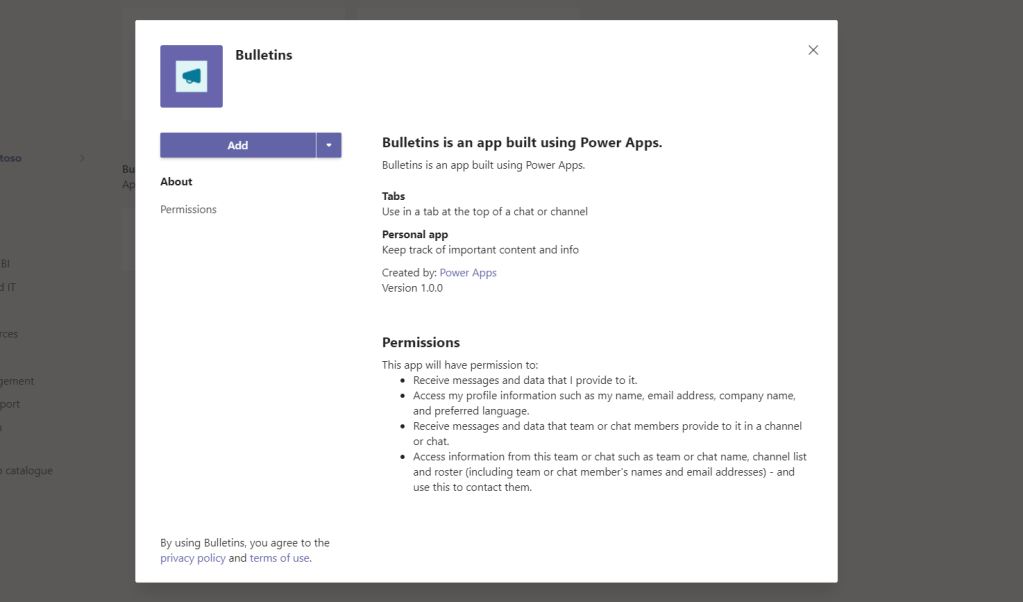
Task: Click the Bulletins megaphone app icon
Action: click(x=191, y=76)
